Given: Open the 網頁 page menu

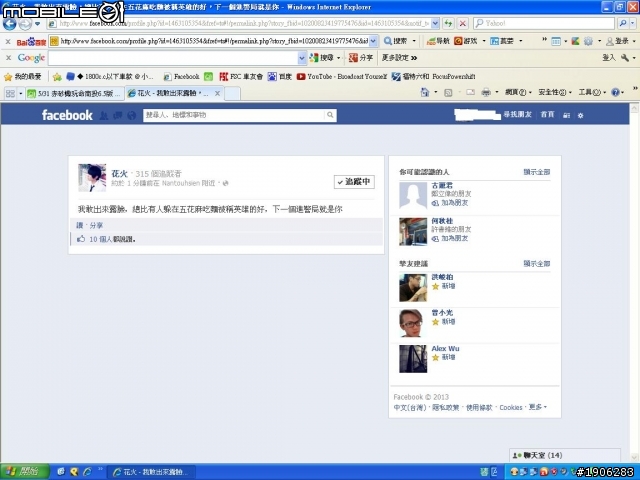Looking at the screenshot, I should [x=518, y=93].
